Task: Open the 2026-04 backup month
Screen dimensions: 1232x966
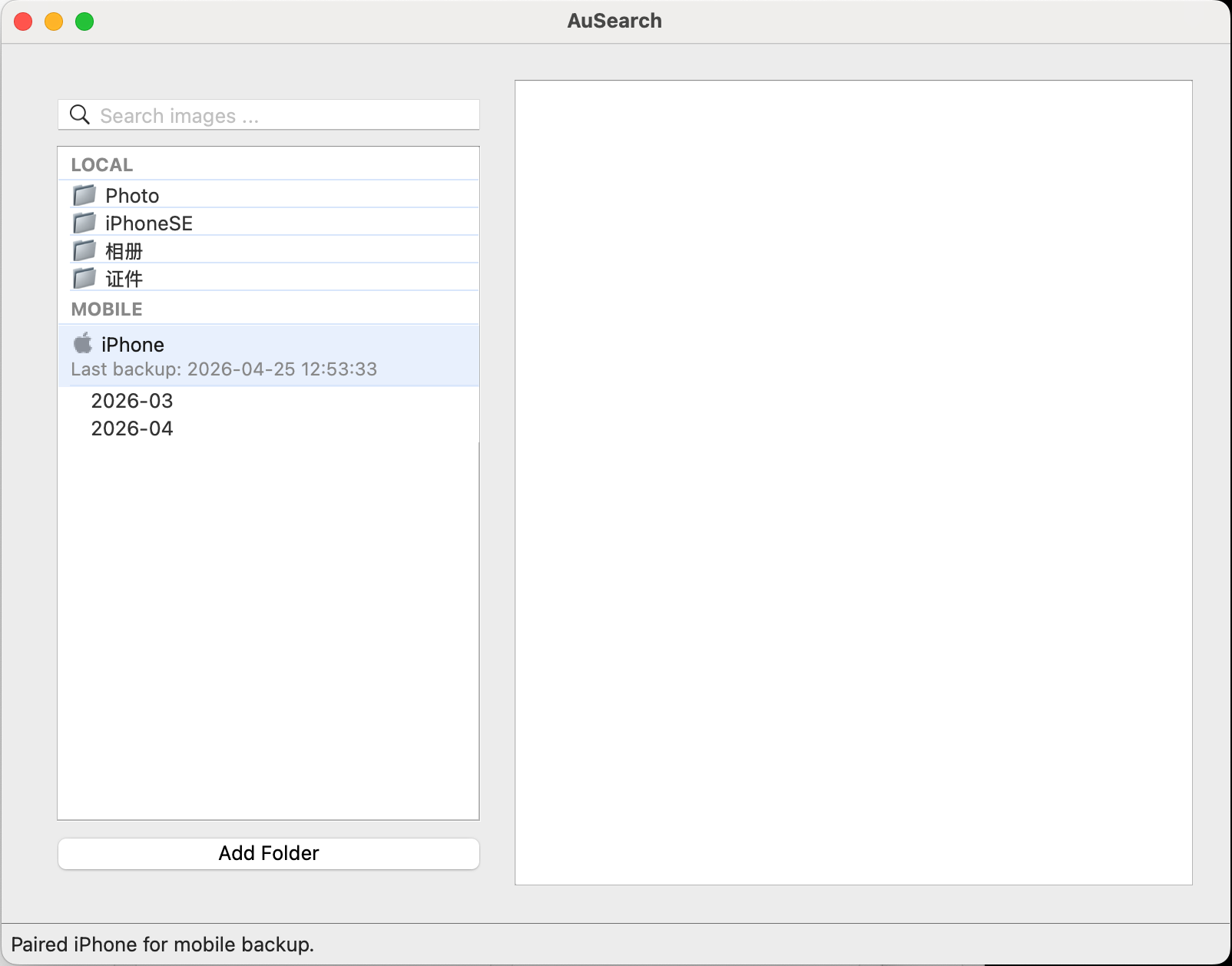Action: 132,428
